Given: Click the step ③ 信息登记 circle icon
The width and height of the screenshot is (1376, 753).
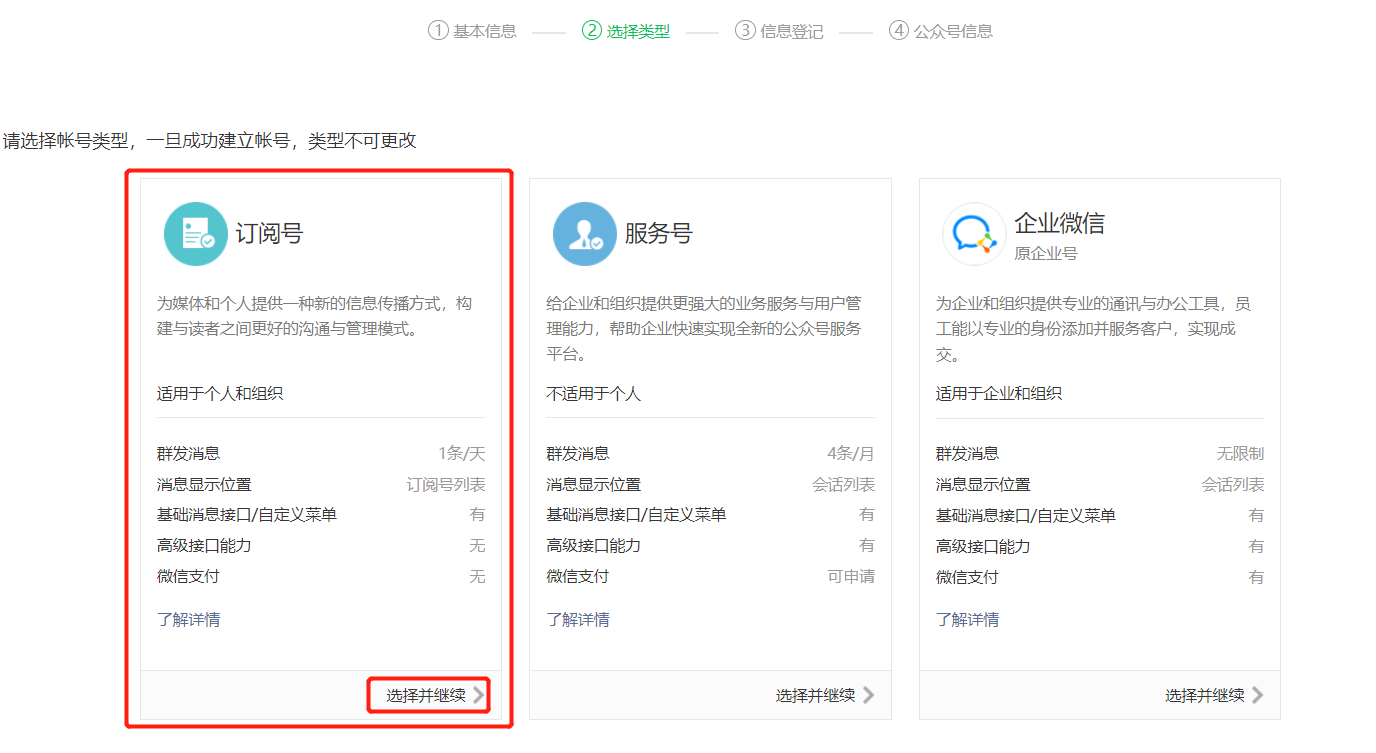Looking at the screenshot, I should [745, 31].
